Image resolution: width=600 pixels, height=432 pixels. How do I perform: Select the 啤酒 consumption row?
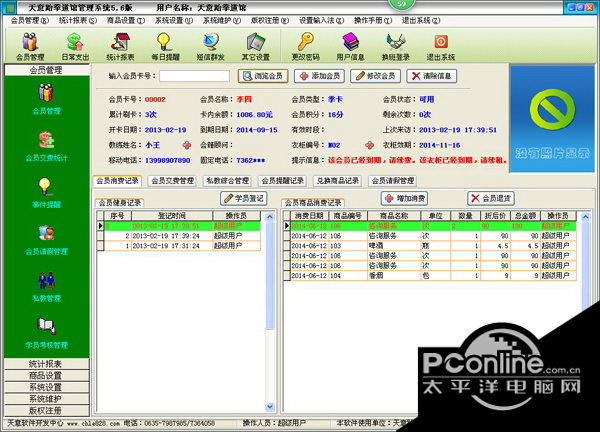[430, 246]
